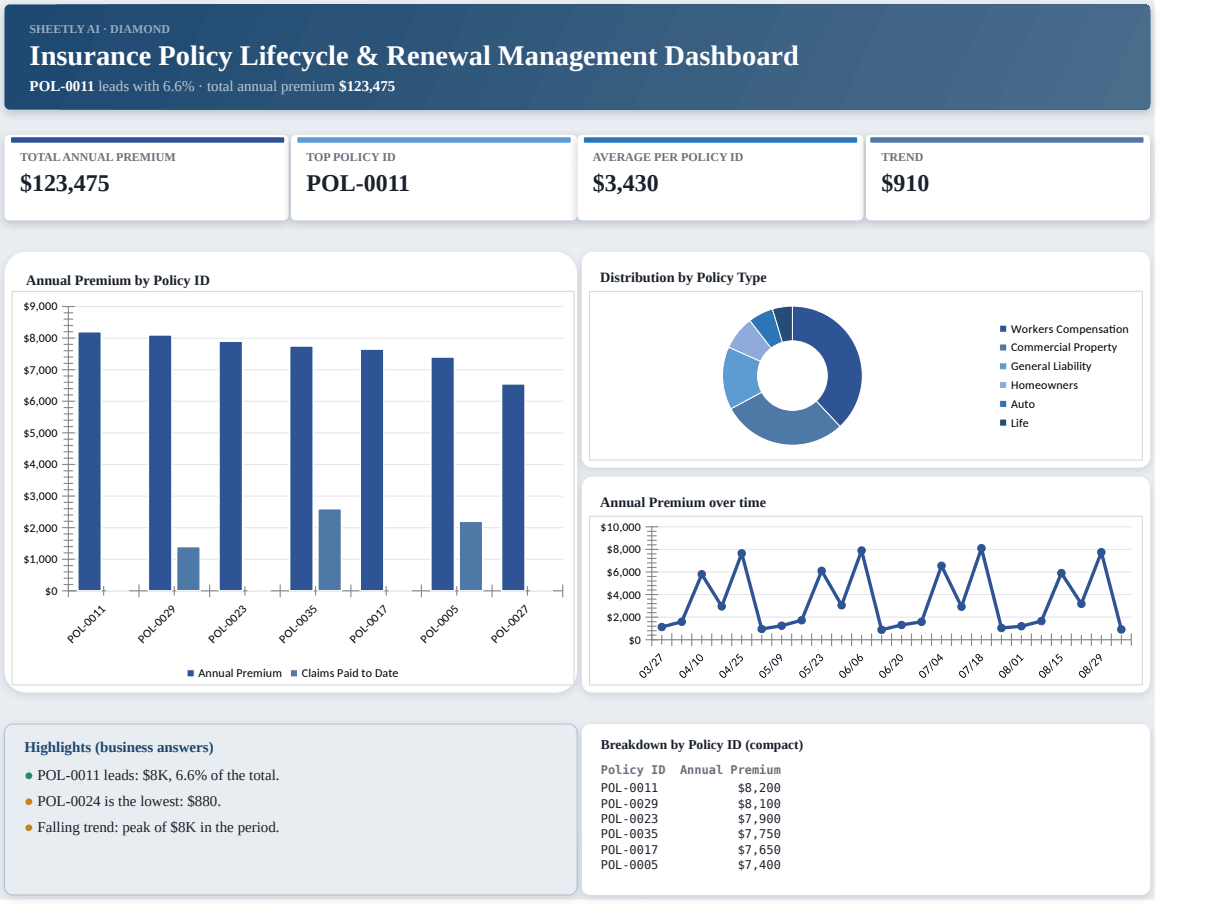Click the Trend value $910
Screen dimensions: 1227x922
(905, 184)
